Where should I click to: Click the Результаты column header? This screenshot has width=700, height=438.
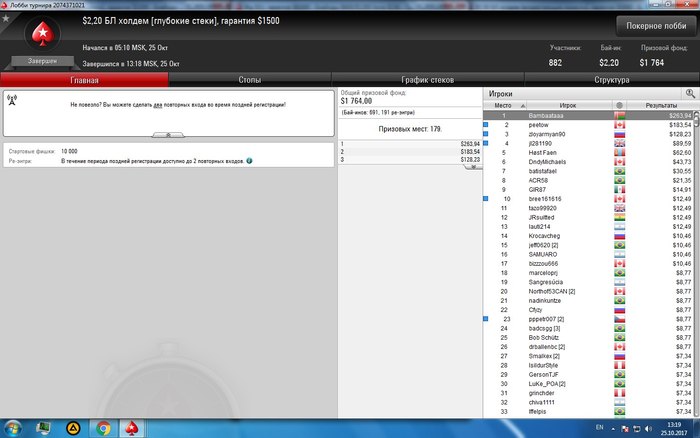(x=661, y=105)
